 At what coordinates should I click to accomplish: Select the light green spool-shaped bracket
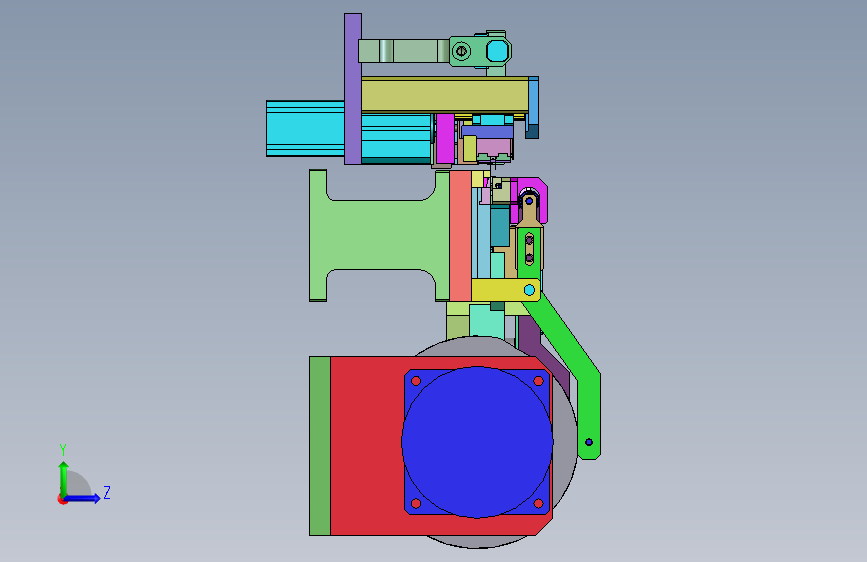379,236
